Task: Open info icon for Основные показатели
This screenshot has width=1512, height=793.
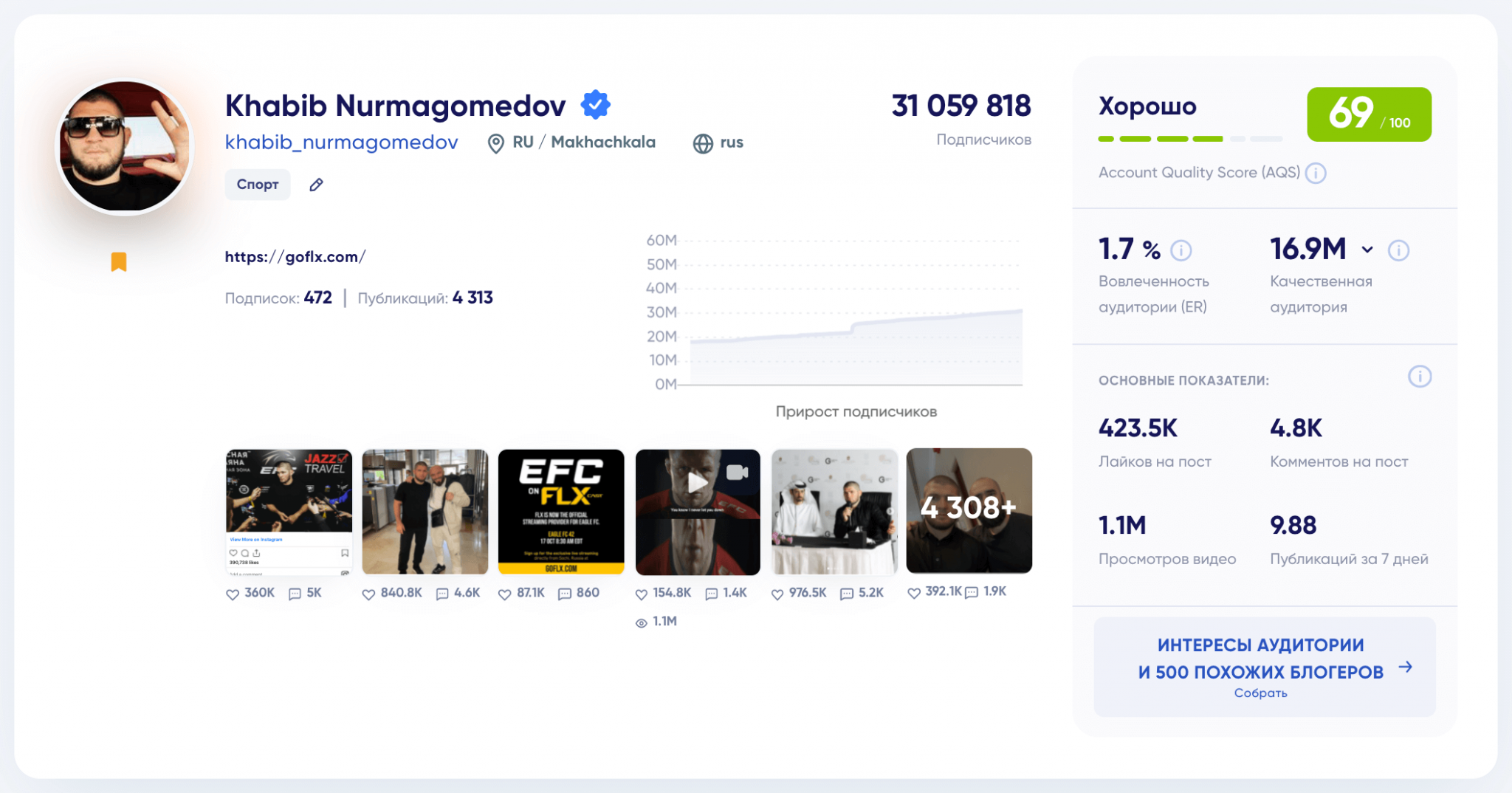Action: [x=1419, y=377]
